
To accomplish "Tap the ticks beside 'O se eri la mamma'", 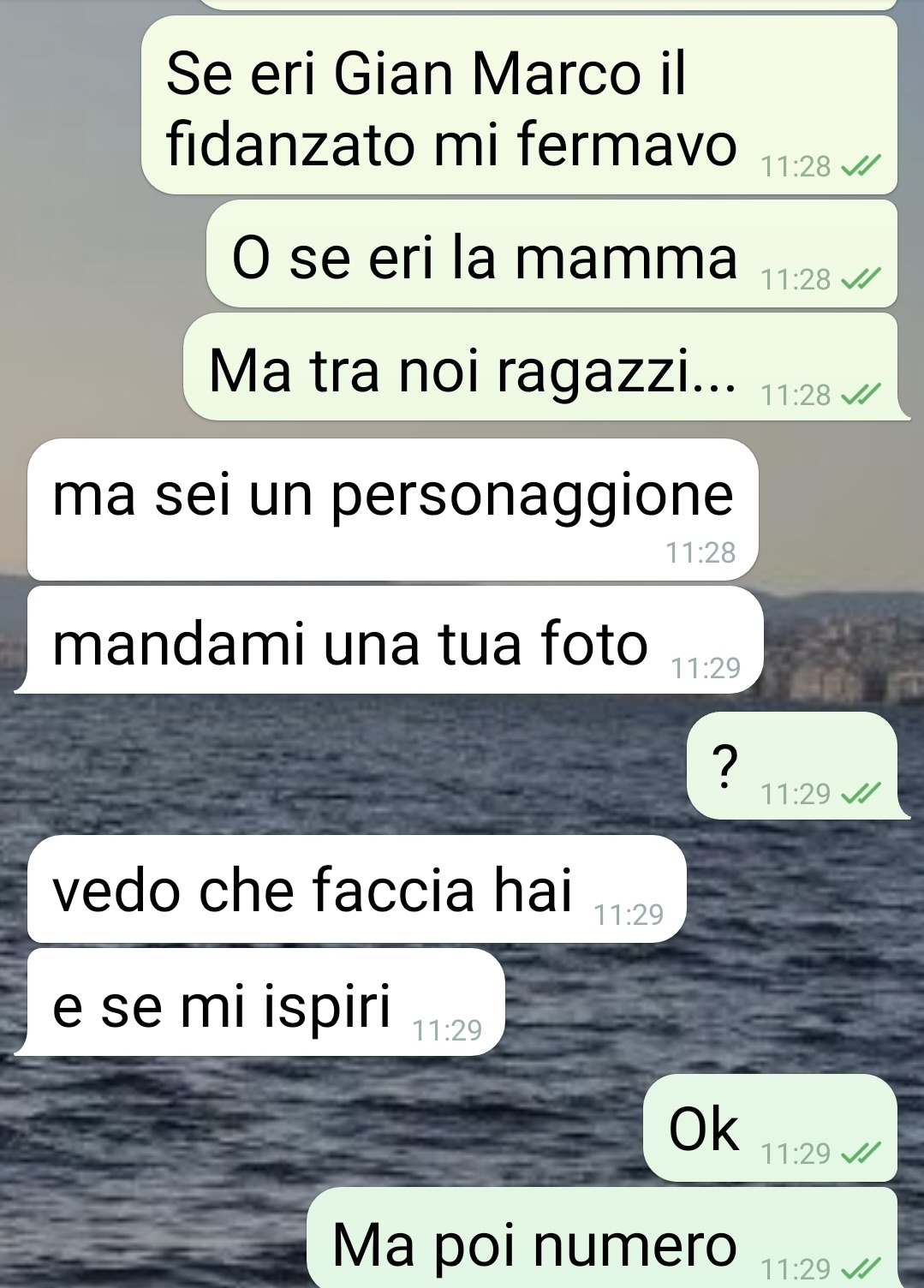I will [x=860, y=280].
